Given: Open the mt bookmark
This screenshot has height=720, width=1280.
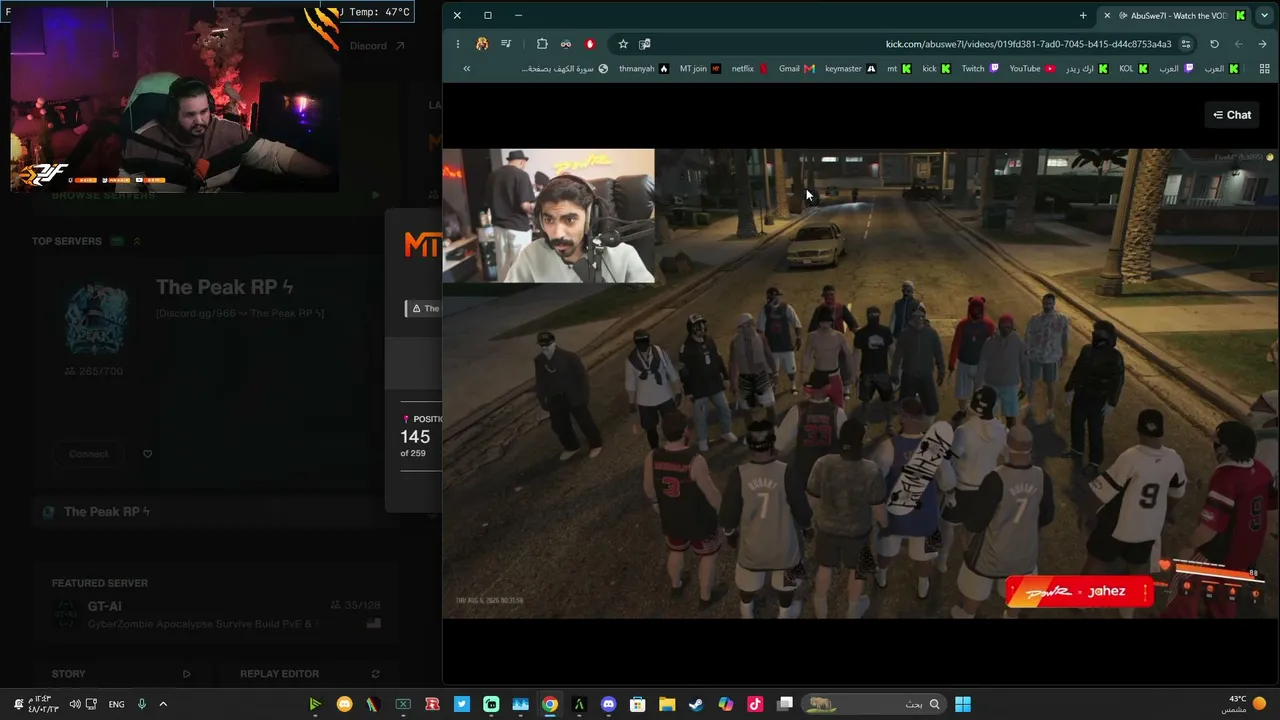Looking at the screenshot, I should click(899, 69).
